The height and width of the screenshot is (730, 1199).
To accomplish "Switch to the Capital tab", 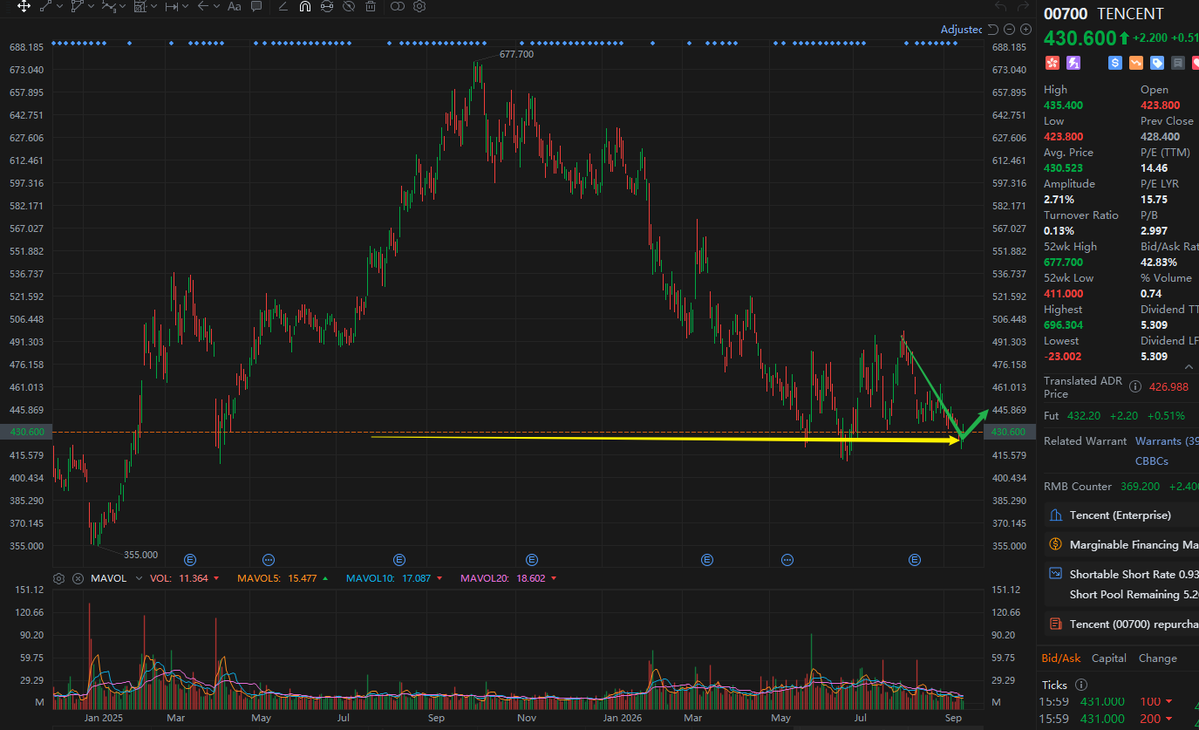I will (1109, 658).
